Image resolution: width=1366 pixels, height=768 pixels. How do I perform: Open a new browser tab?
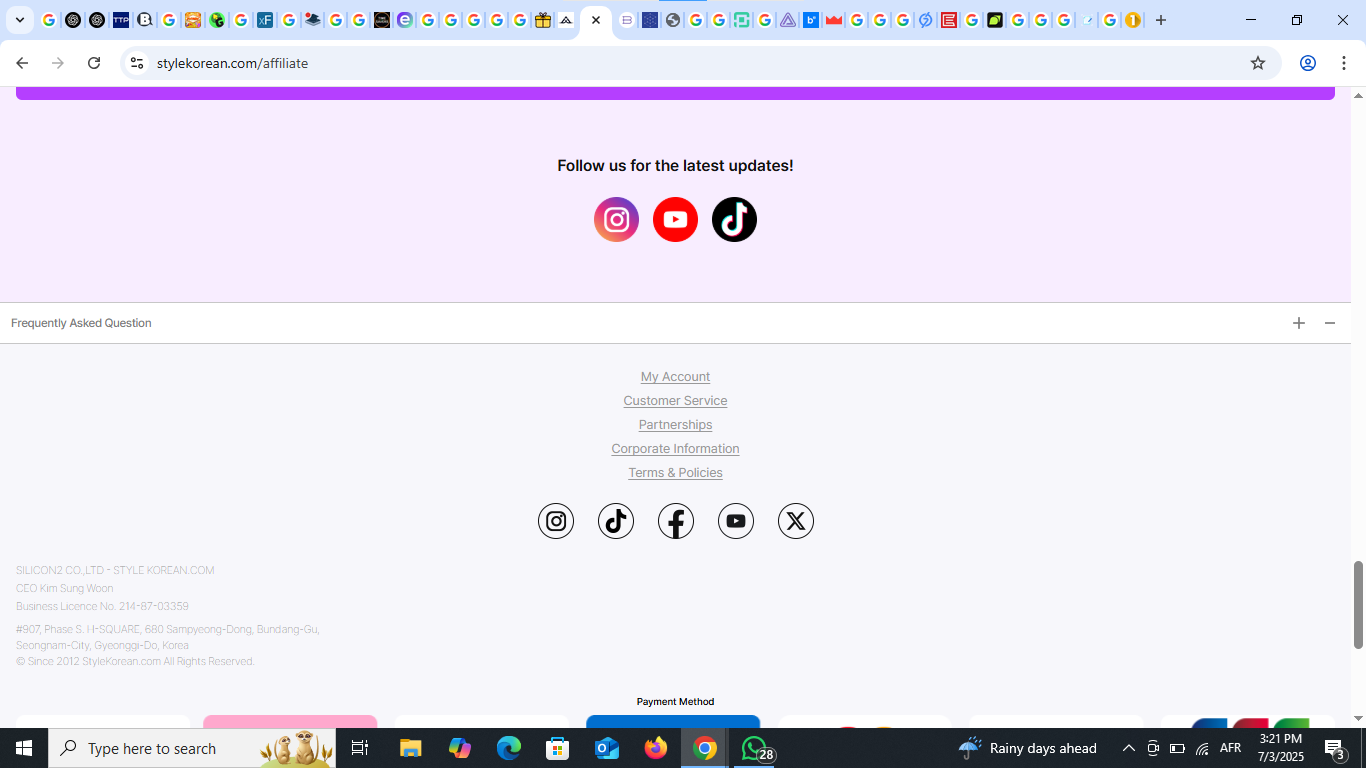click(x=1161, y=20)
